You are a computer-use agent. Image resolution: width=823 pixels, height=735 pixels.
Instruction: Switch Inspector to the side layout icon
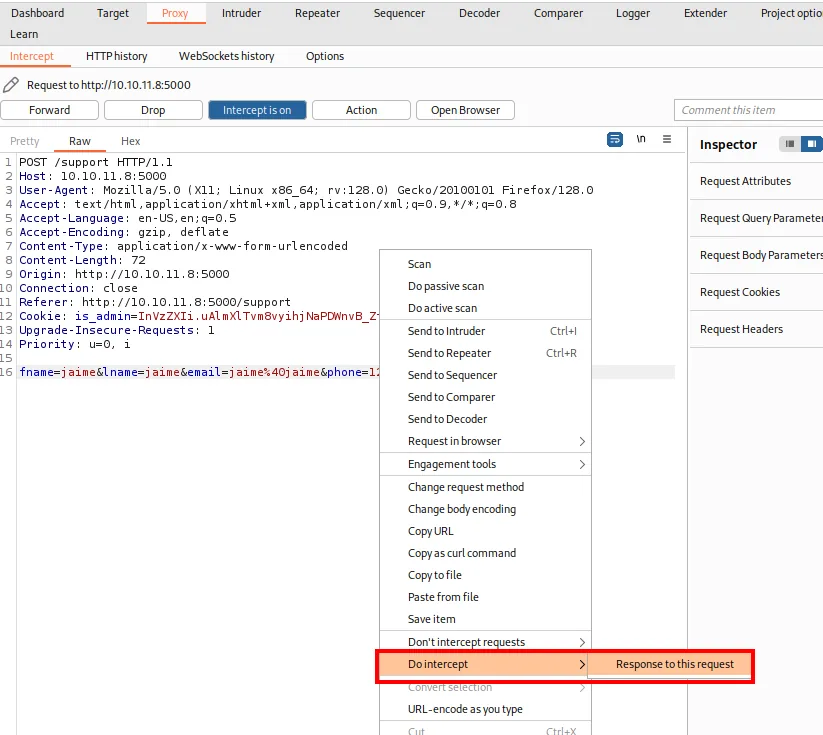click(811, 144)
